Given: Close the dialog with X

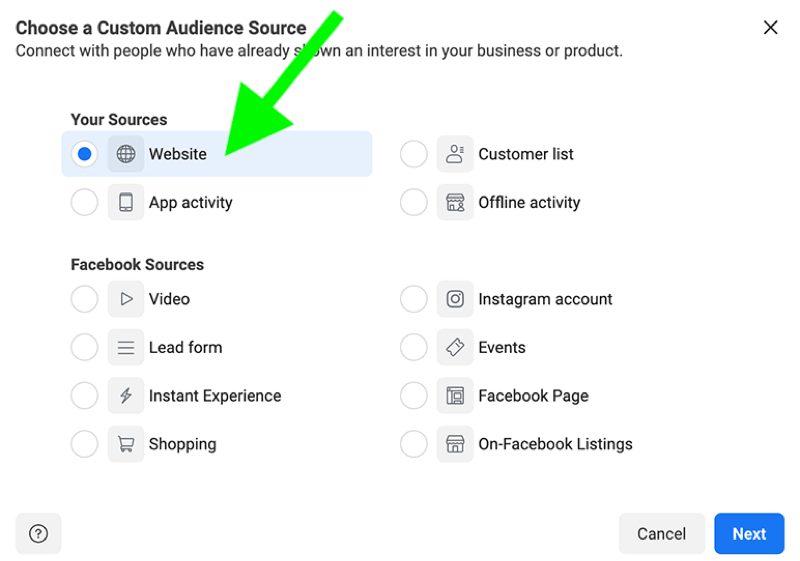Looking at the screenshot, I should (x=770, y=28).
